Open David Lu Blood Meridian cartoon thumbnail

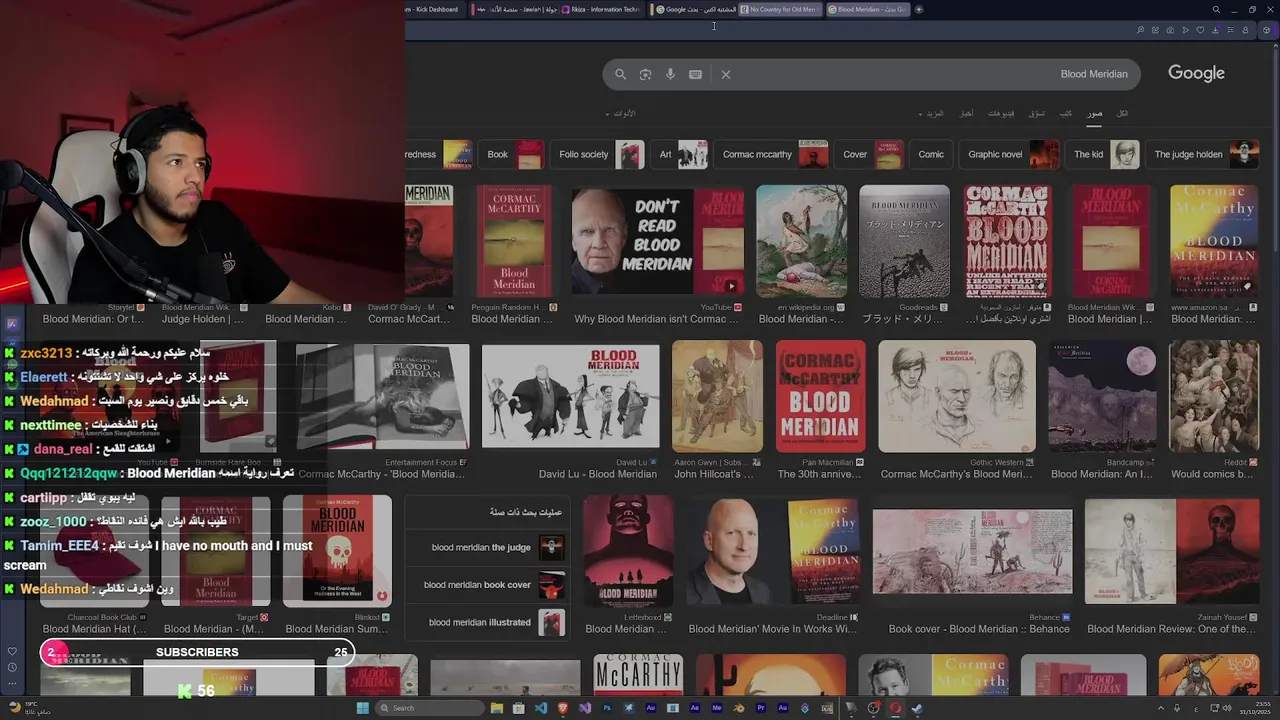pyautogui.click(x=570, y=397)
